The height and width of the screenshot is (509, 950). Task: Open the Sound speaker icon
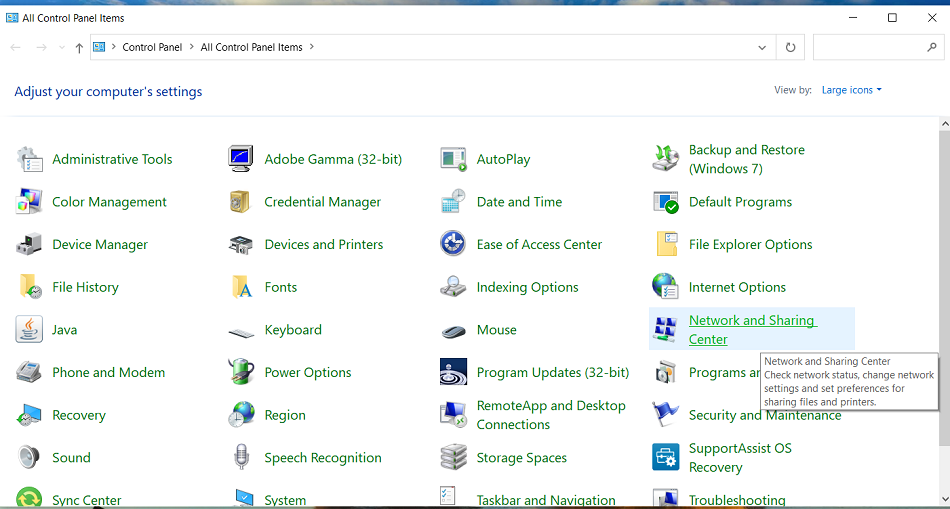coord(29,458)
